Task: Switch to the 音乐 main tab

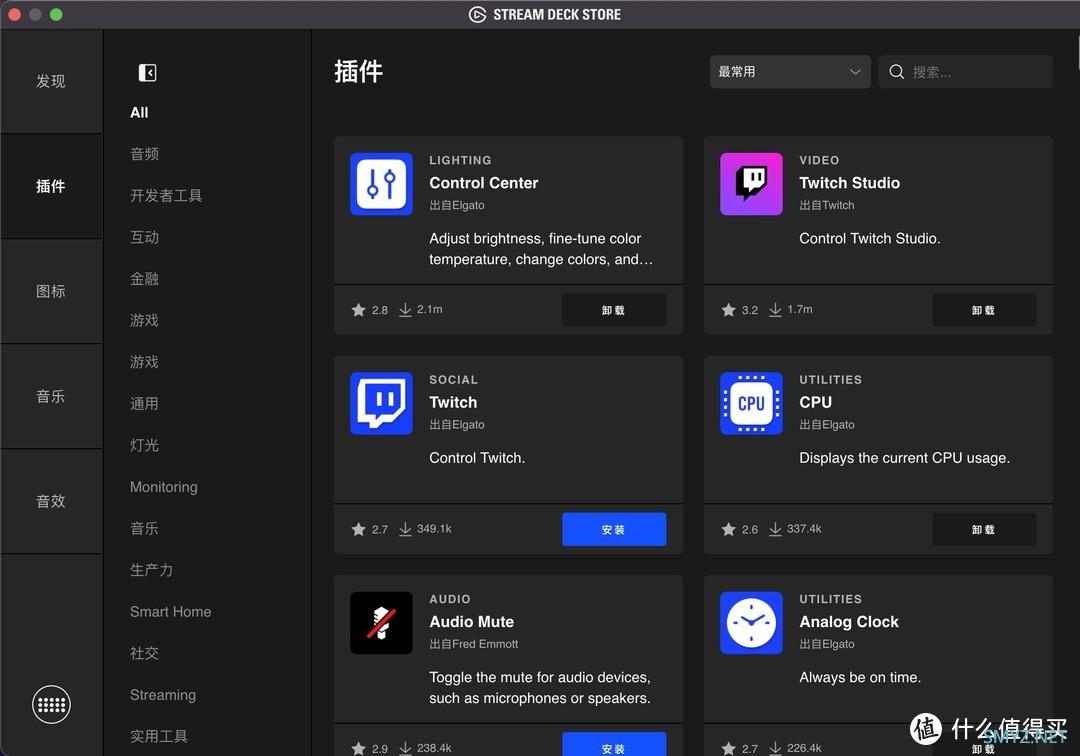Action: 51,396
